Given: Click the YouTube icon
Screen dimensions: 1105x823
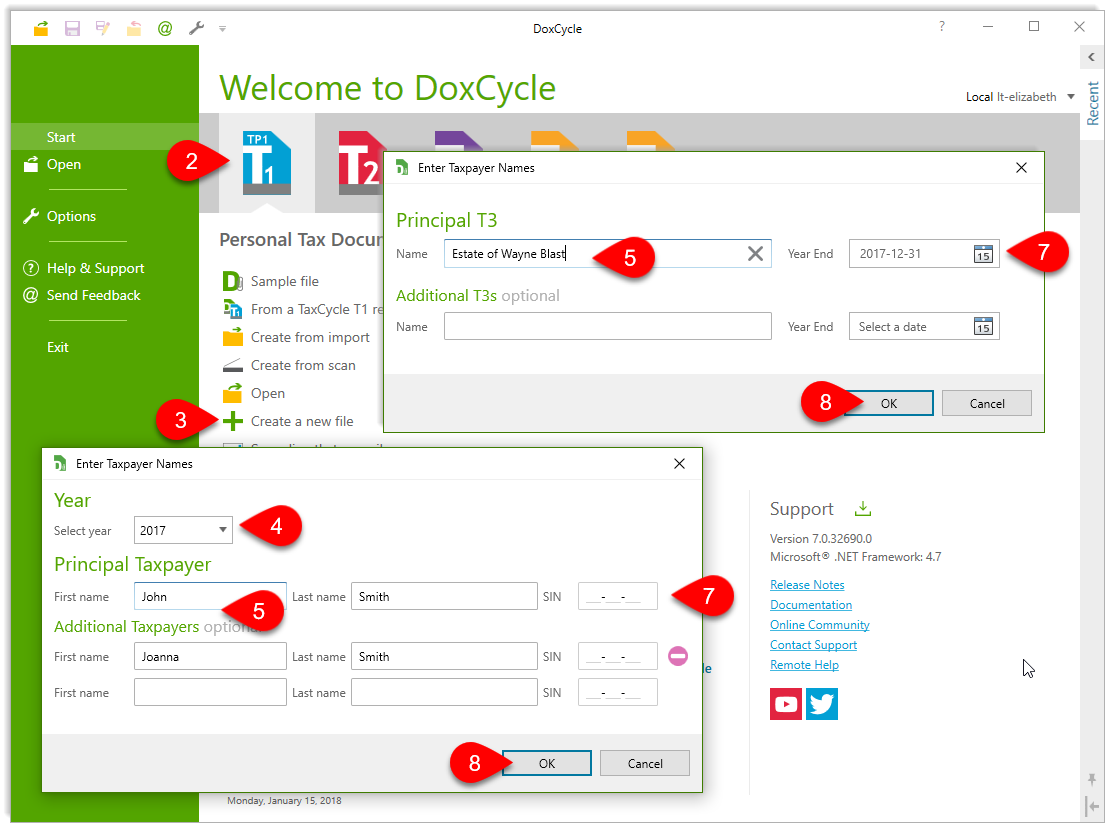Looking at the screenshot, I should [x=786, y=704].
